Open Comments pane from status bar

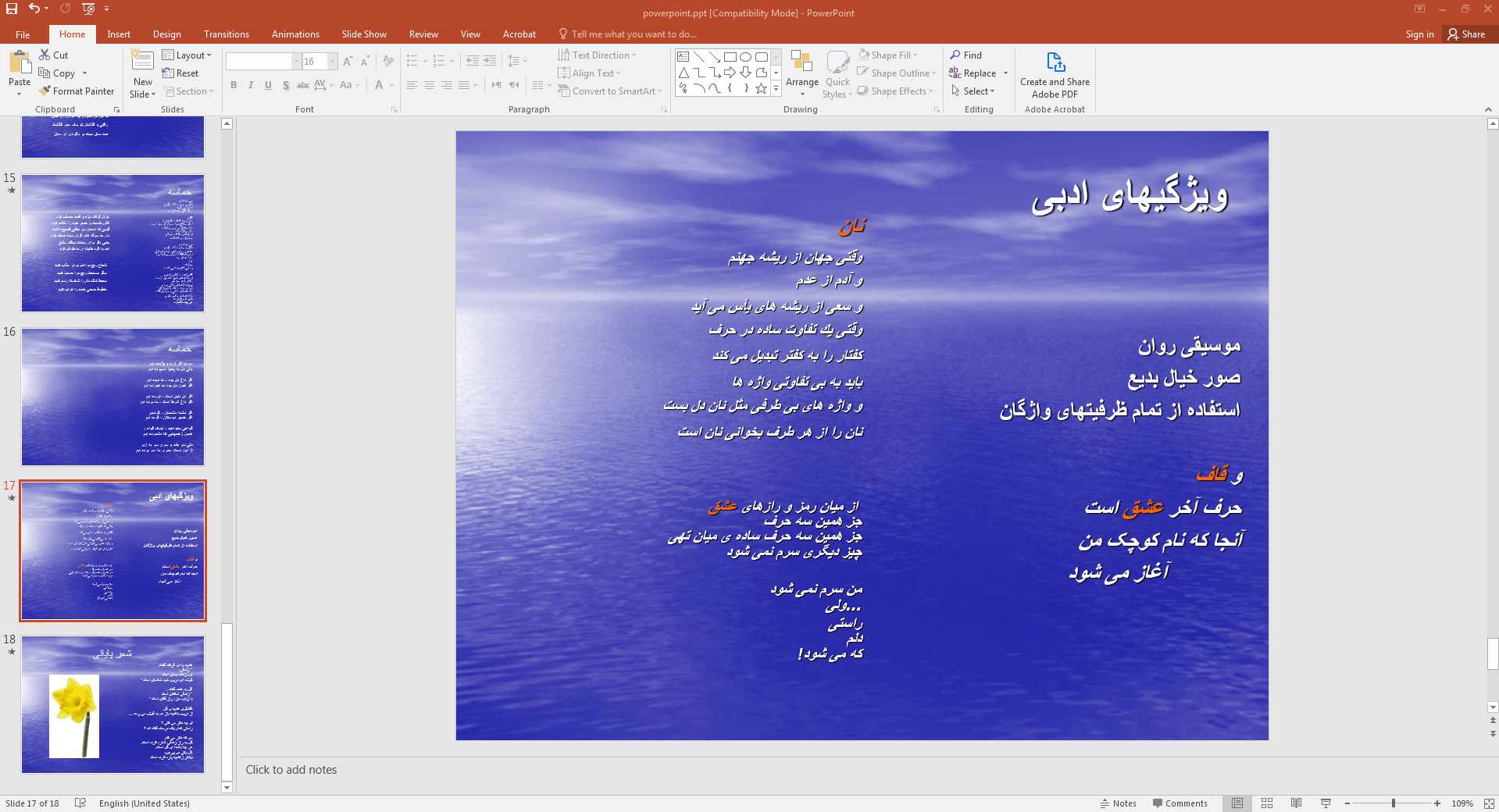1180,803
